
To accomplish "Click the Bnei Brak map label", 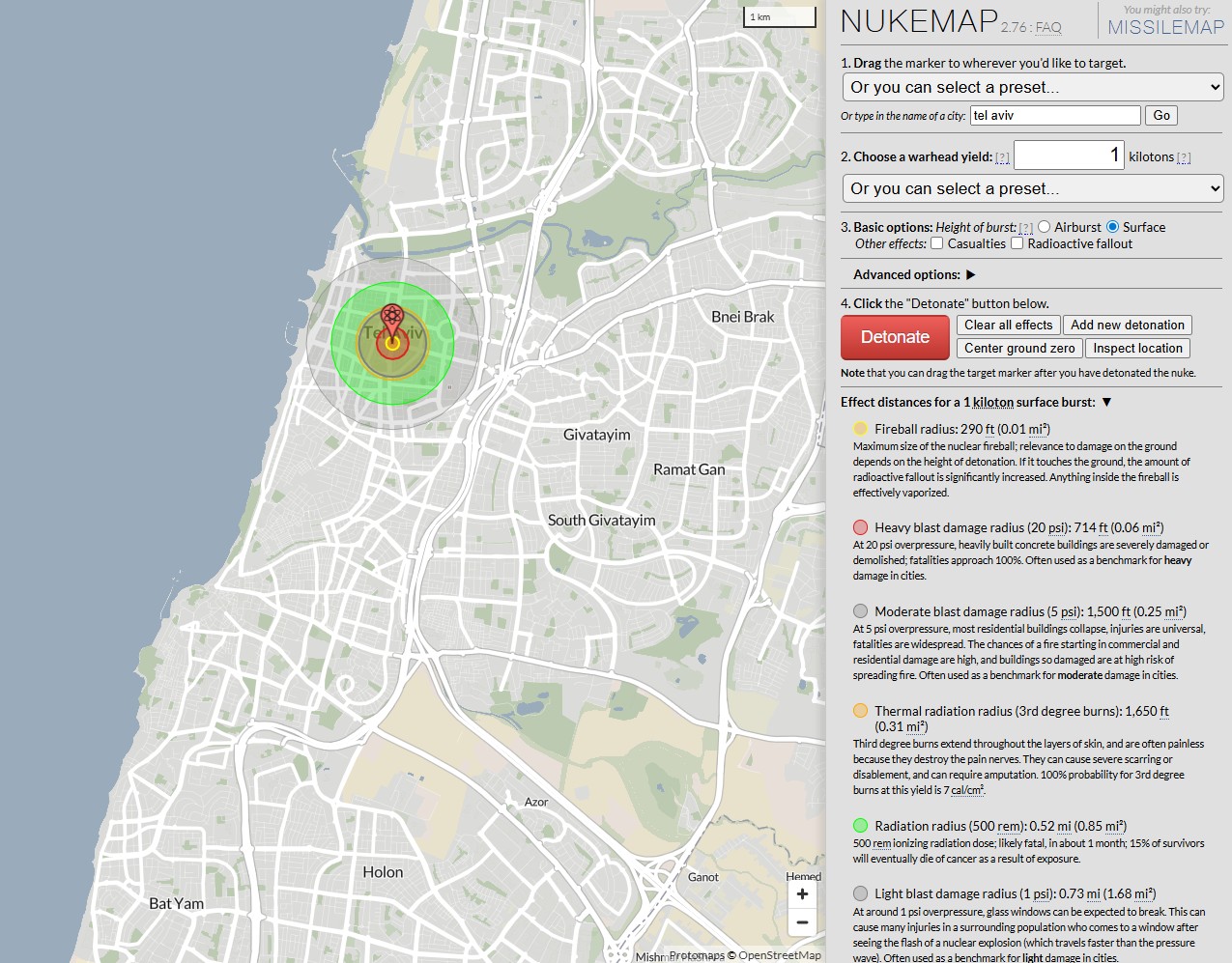I will (x=742, y=317).
